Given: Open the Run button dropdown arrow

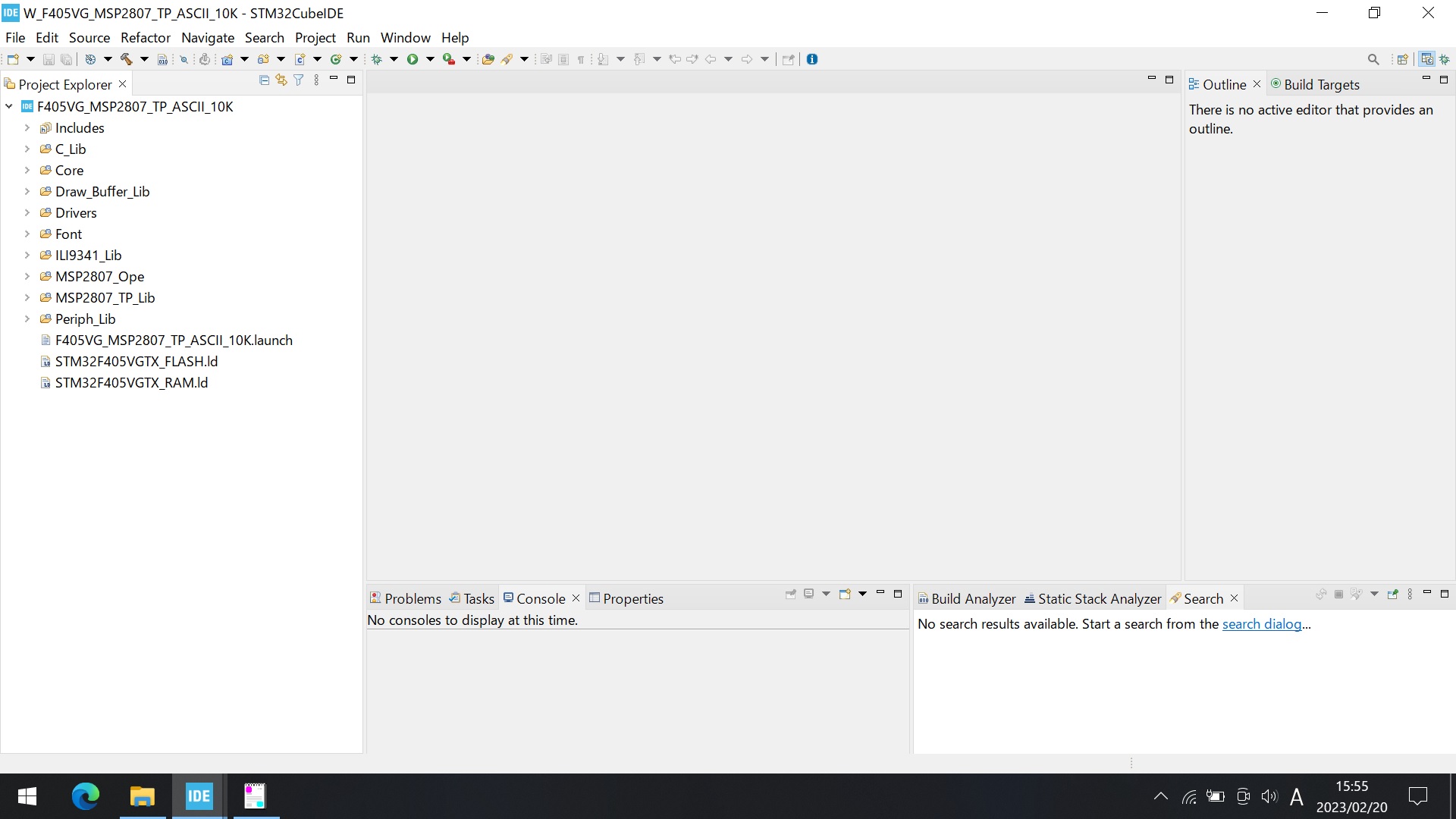Looking at the screenshot, I should click(430, 59).
